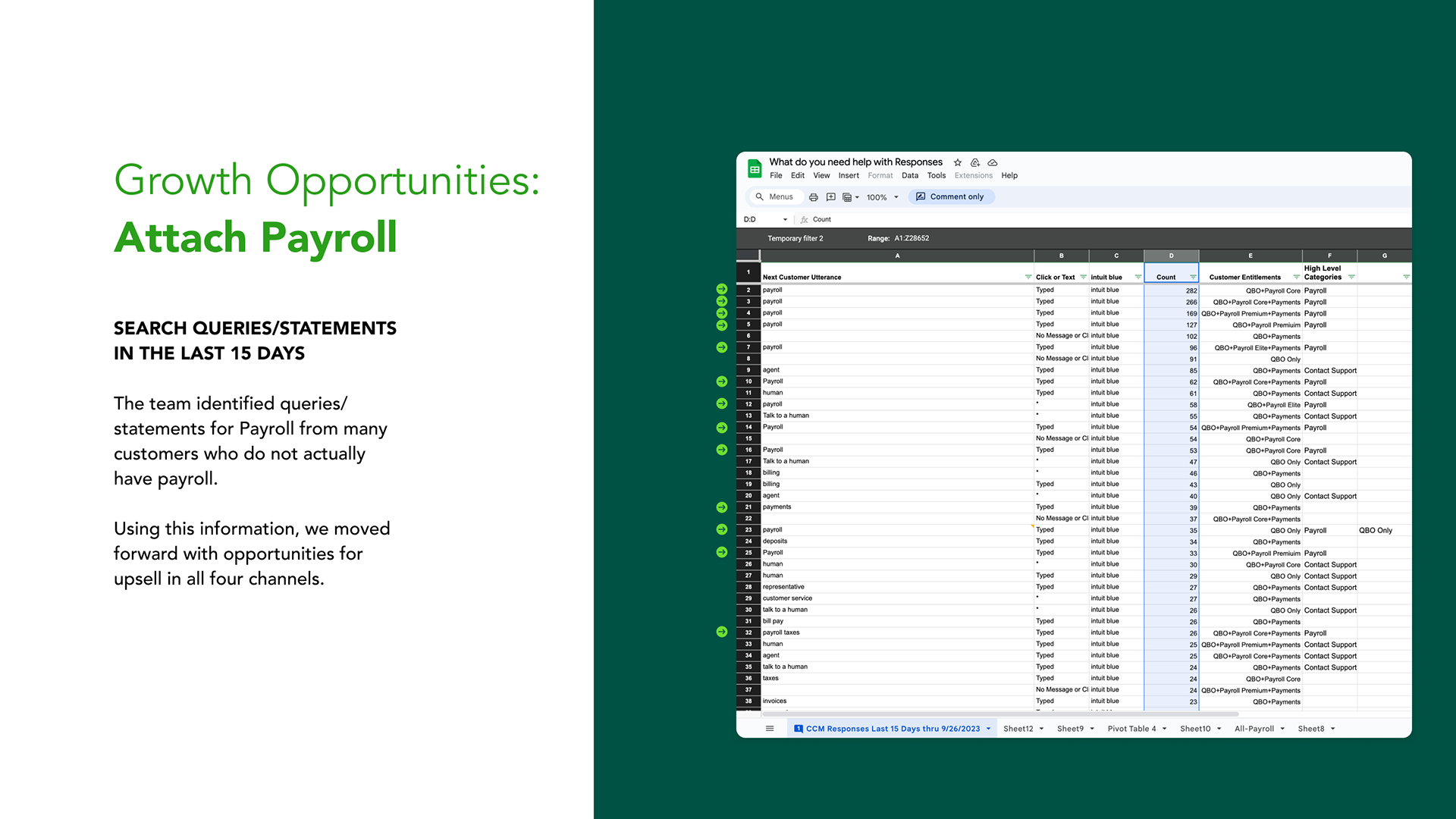Viewport: 1456px width, 819px height.
Task: Switch to the Pivot Table 4 tab
Action: click(1131, 729)
